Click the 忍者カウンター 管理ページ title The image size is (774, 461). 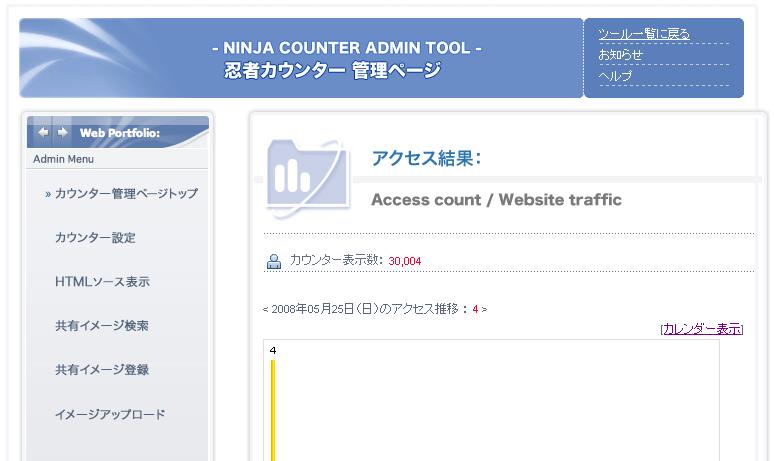click(x=332, y=70)
